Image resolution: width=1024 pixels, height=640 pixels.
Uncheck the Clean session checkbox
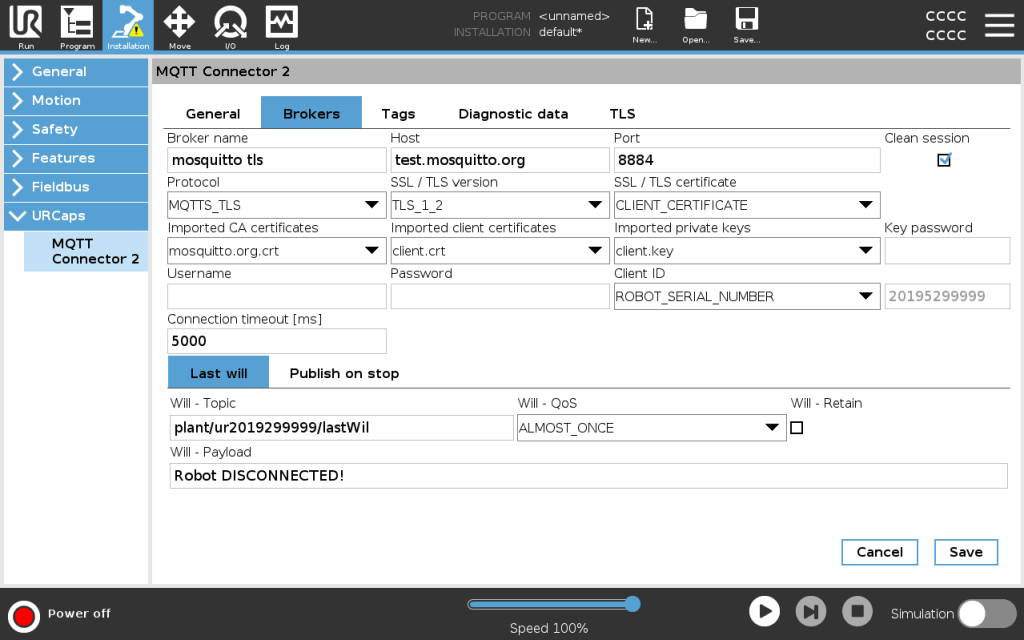943,160
